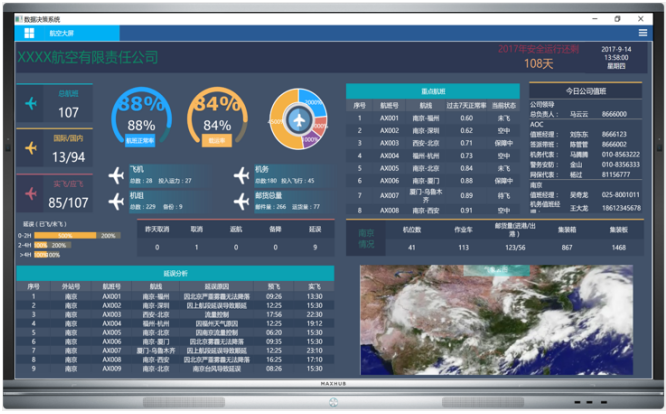Click the 截止率 label under 84%
The image size is (666, 414).
click(216, 141)
